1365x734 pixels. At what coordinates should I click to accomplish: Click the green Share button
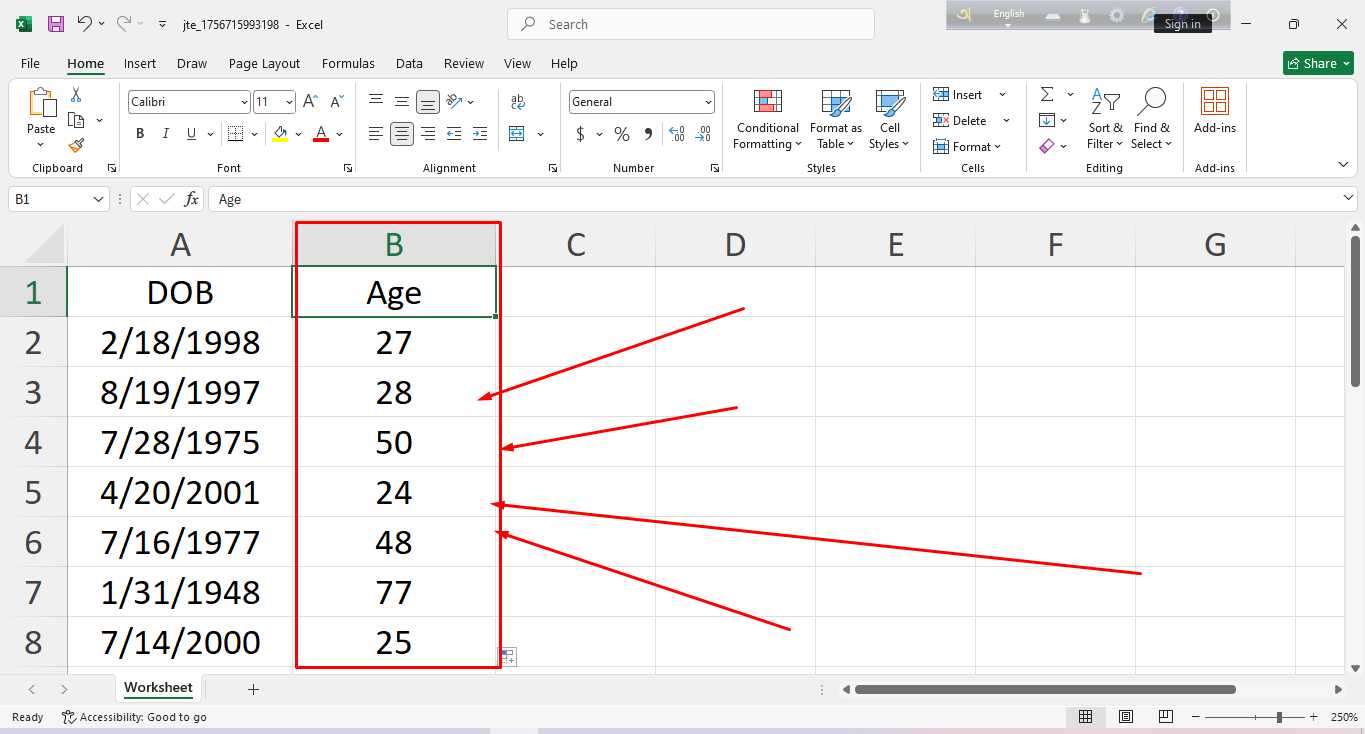click(1317, 63)
